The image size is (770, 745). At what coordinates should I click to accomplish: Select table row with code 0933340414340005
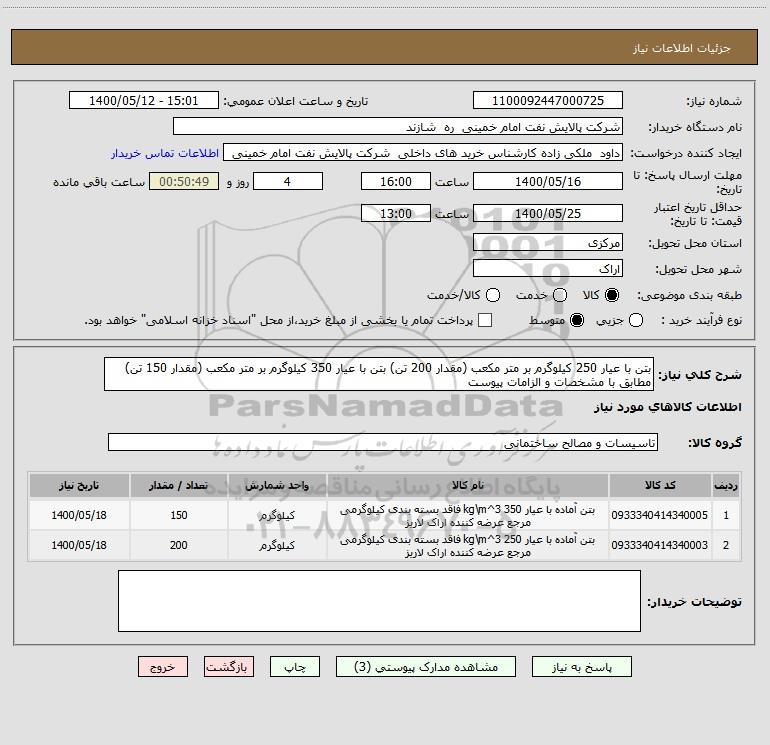pyautogui.click(x=385, y=515)
